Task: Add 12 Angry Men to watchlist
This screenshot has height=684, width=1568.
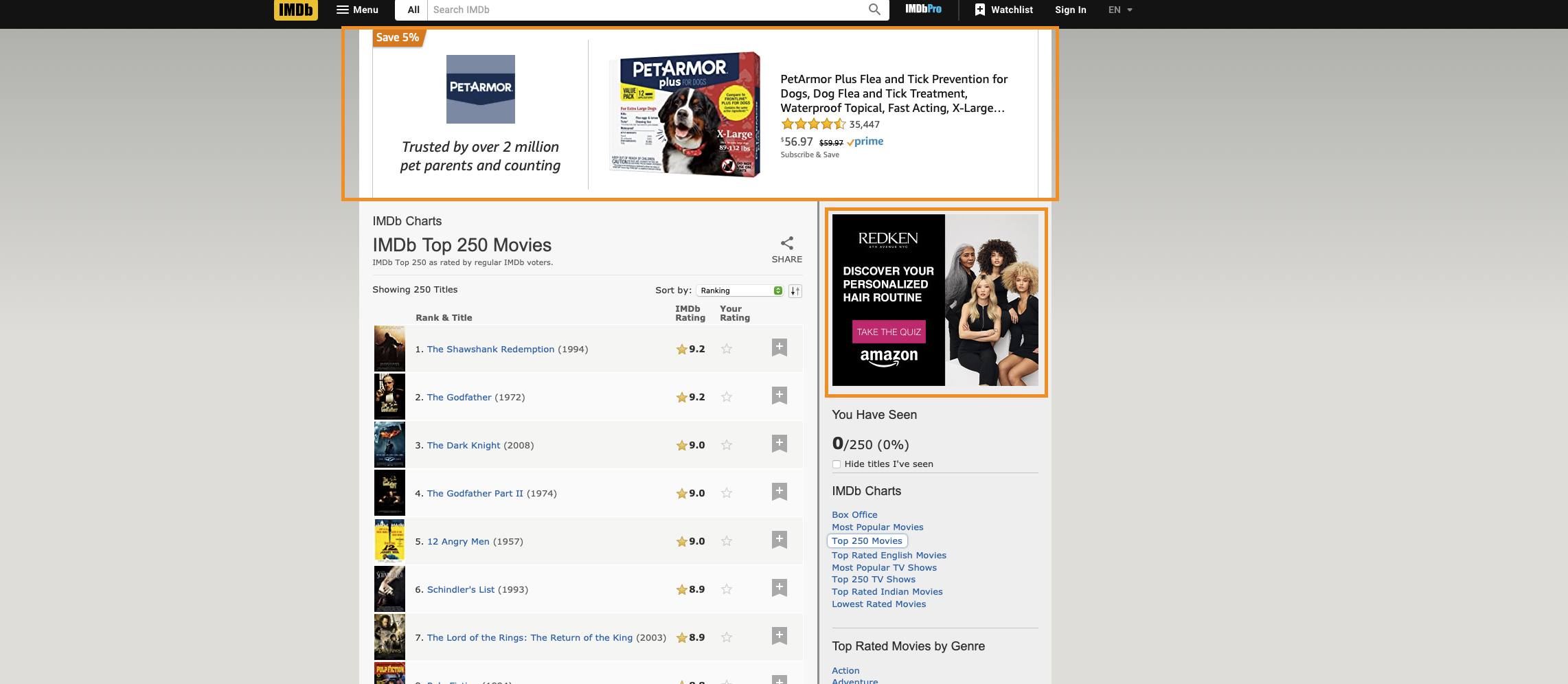Action: [780, 540]
